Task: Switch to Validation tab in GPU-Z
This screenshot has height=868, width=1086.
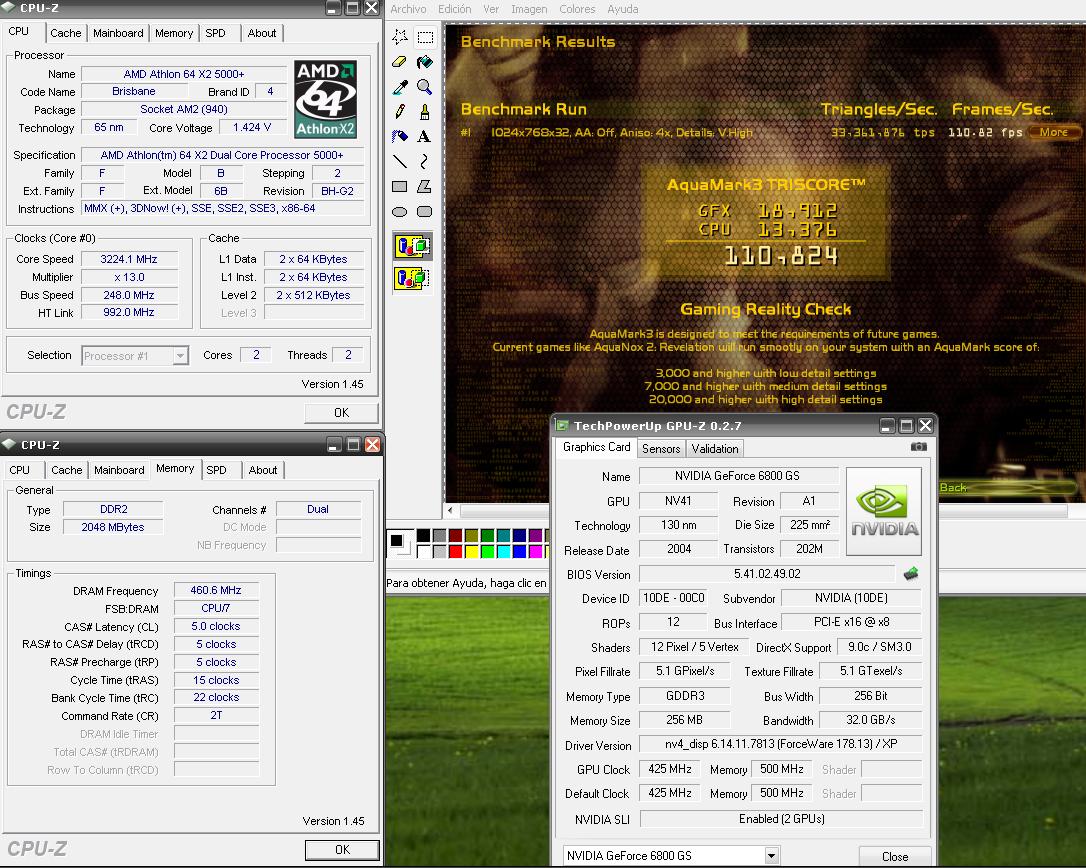Action: [715, 449]
